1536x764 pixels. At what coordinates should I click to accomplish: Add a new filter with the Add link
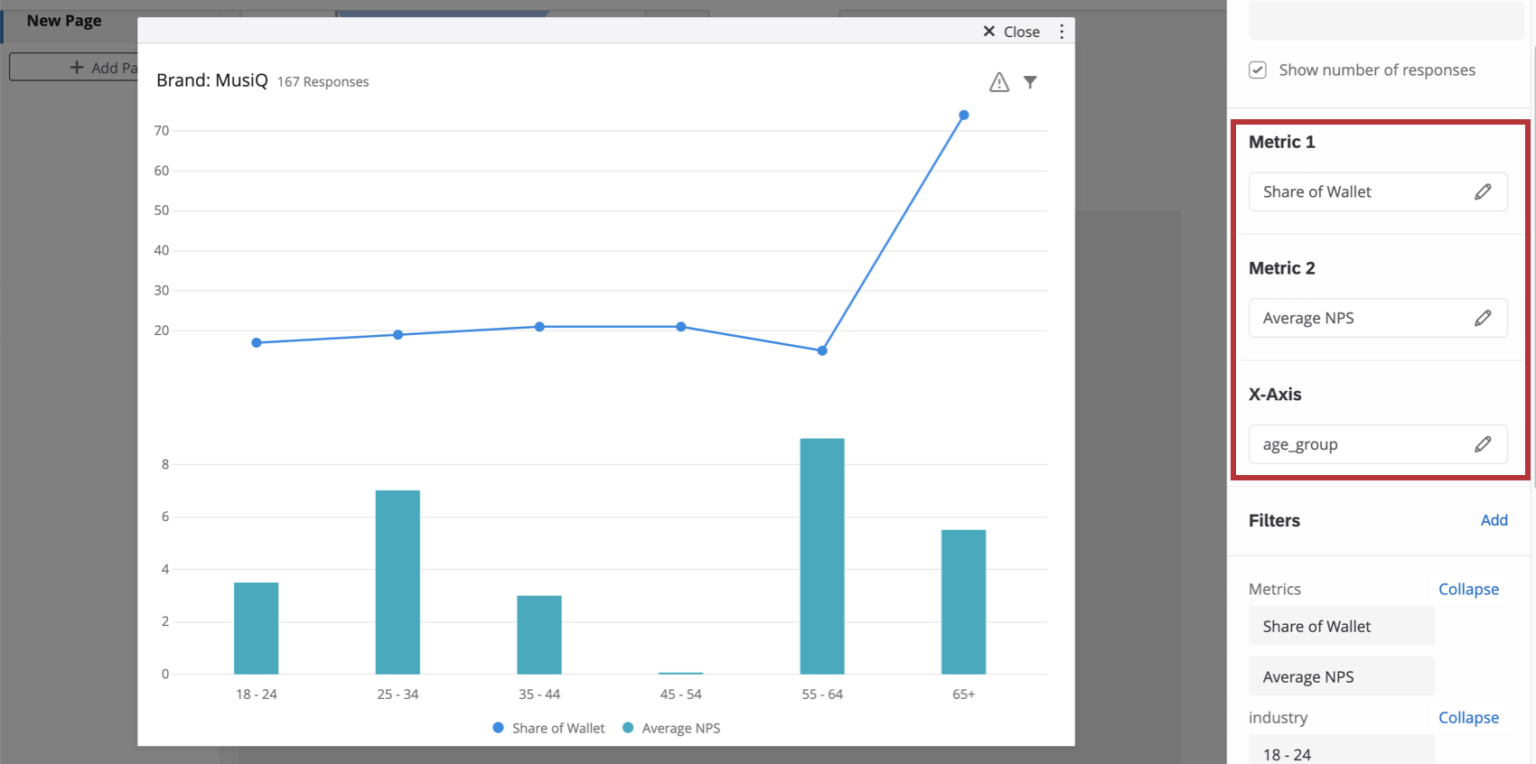pyautogui.click(x=1494, y=520)
